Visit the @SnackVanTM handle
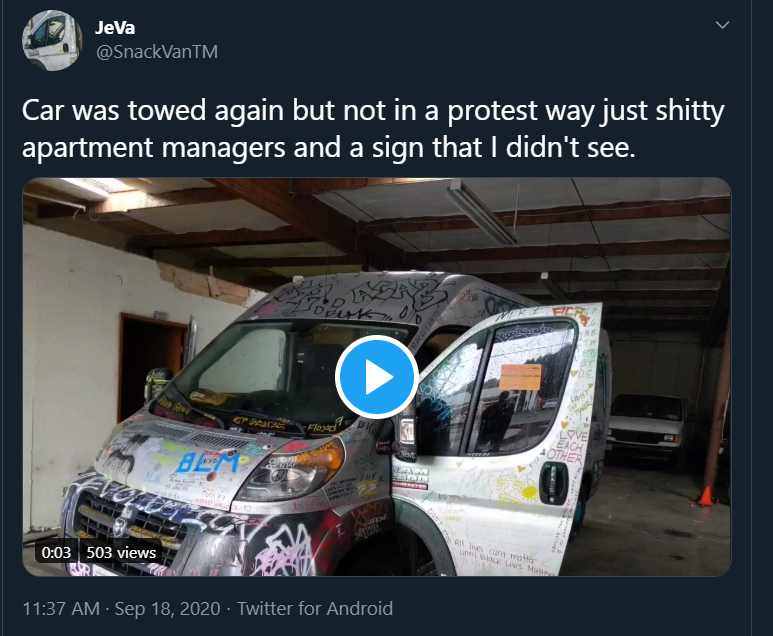Viewport: 773px width, 636px height. (157, 52)
